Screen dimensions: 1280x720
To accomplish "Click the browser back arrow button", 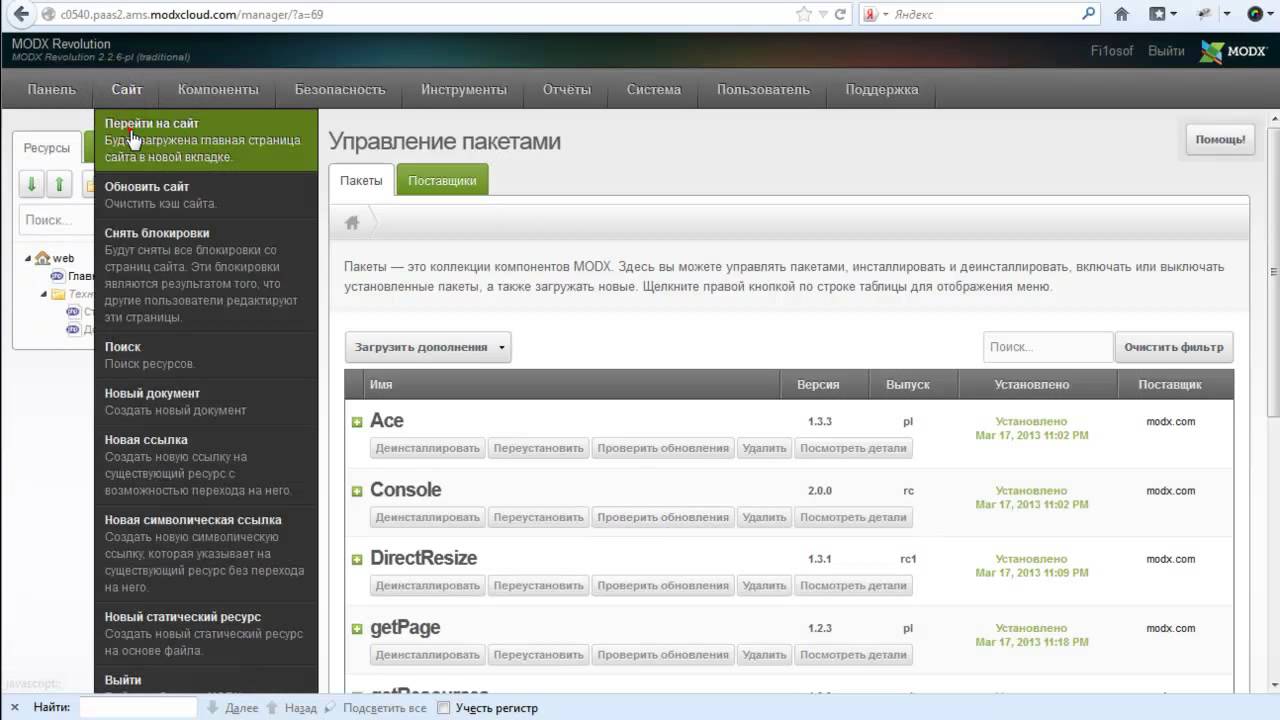I will coord(20,15).
